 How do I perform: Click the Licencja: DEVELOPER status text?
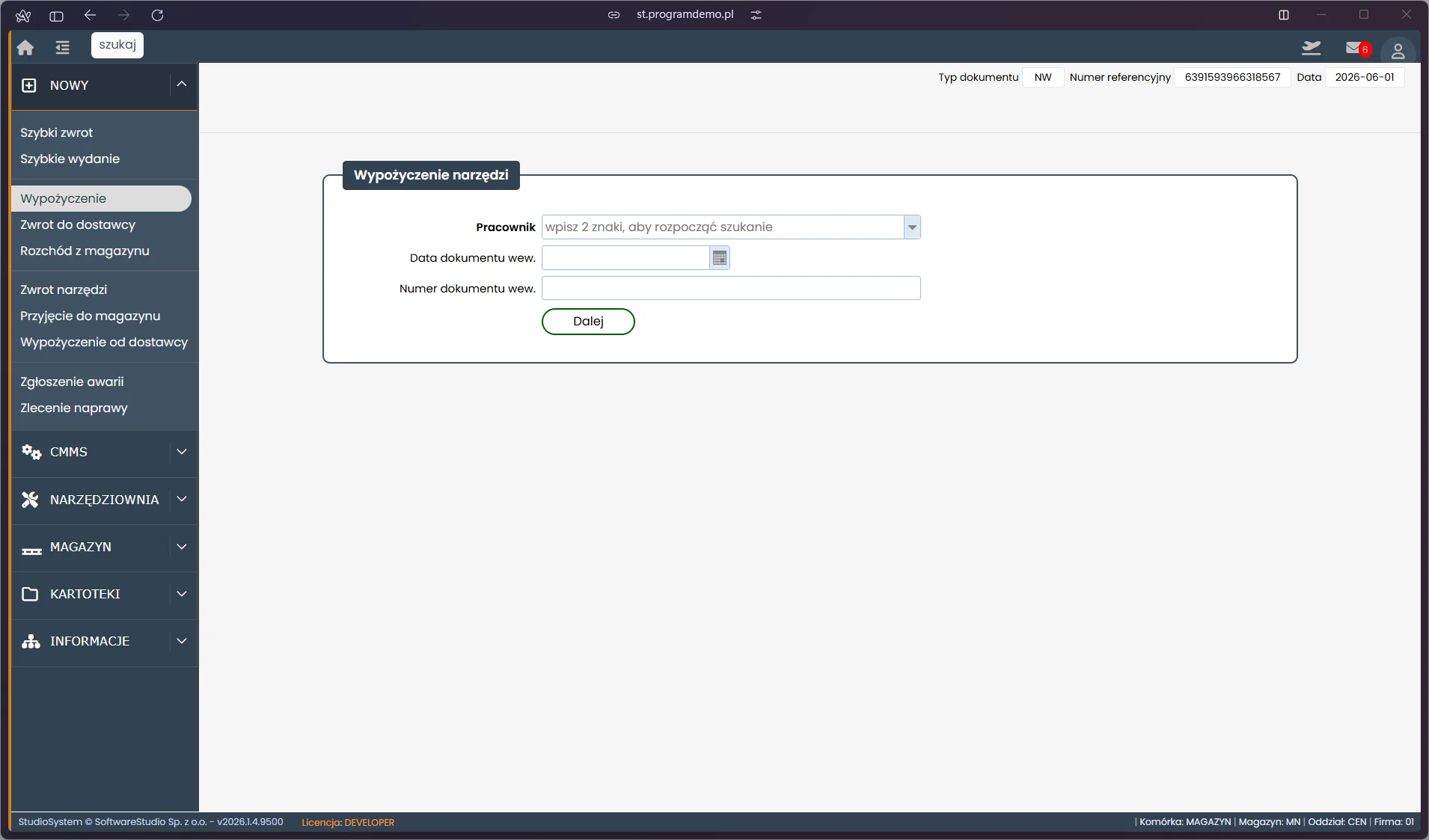coord(348,822)
